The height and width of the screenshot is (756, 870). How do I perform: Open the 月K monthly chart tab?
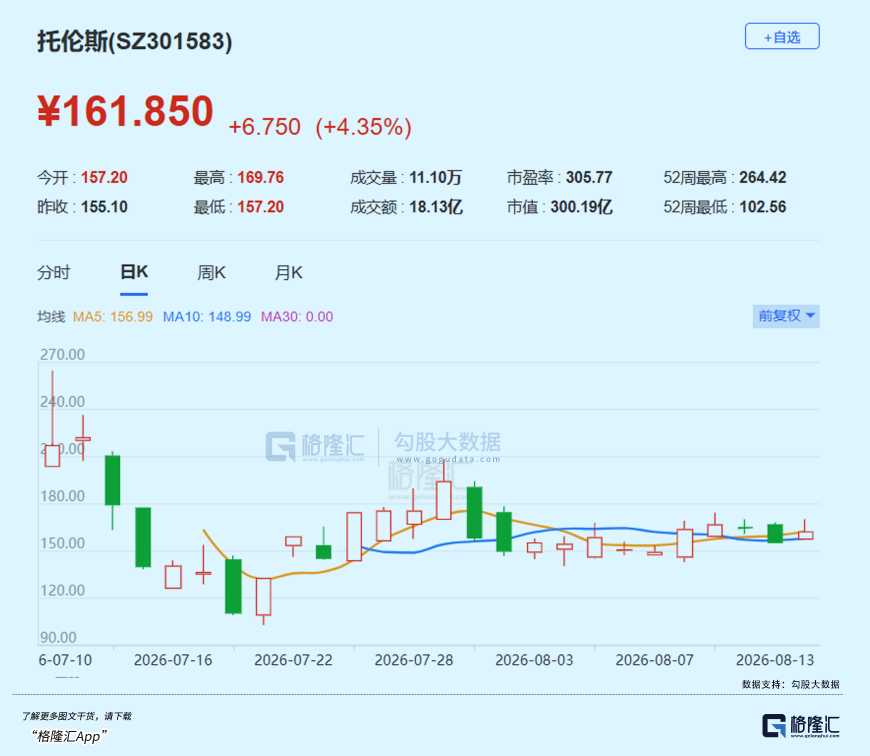click(289, 272)
